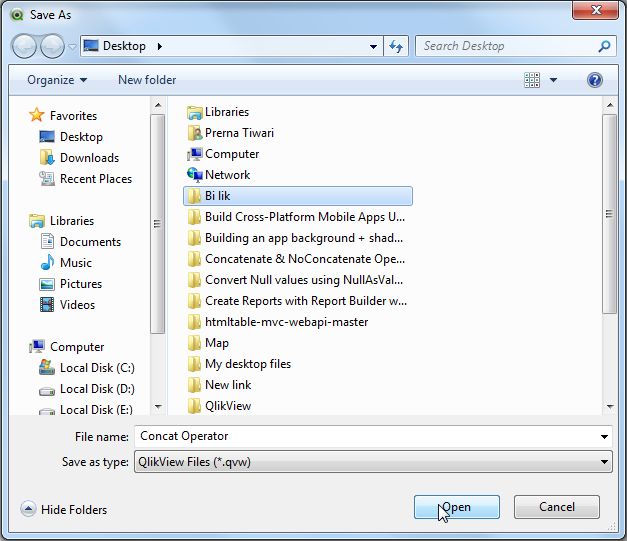Expand the view options dropdown arrow
The width and height of the screenshot is (627, 541).
point(553,80)
